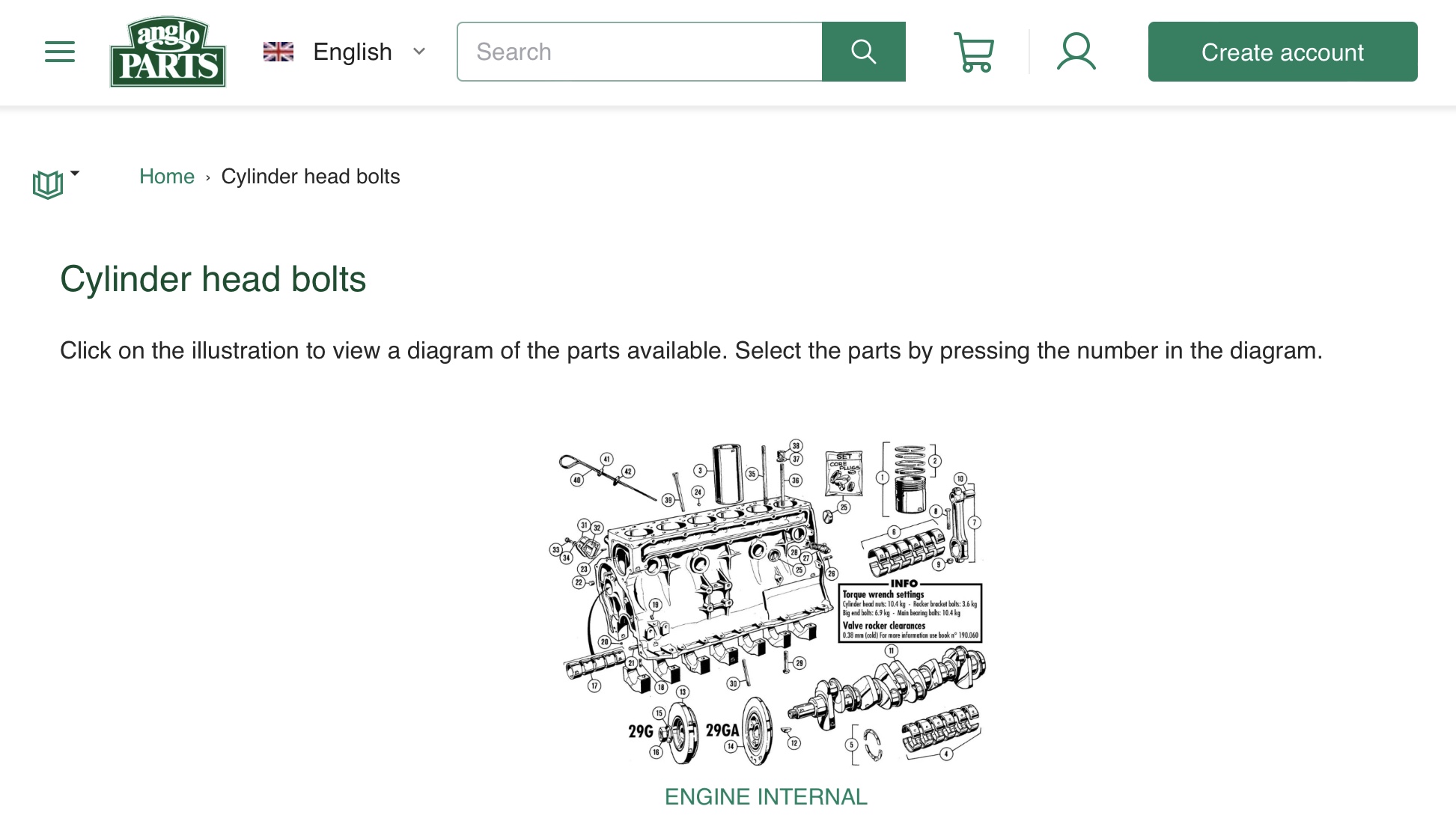Open the hamburger navigation menu
This screenshot has width=1456, height=824.
tap(60, 52)
